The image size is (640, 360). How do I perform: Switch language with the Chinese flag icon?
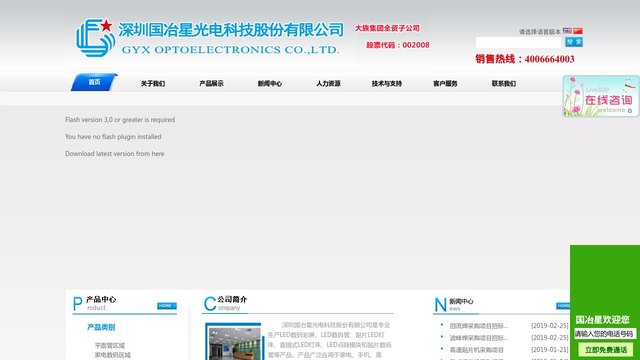point(578,31)
